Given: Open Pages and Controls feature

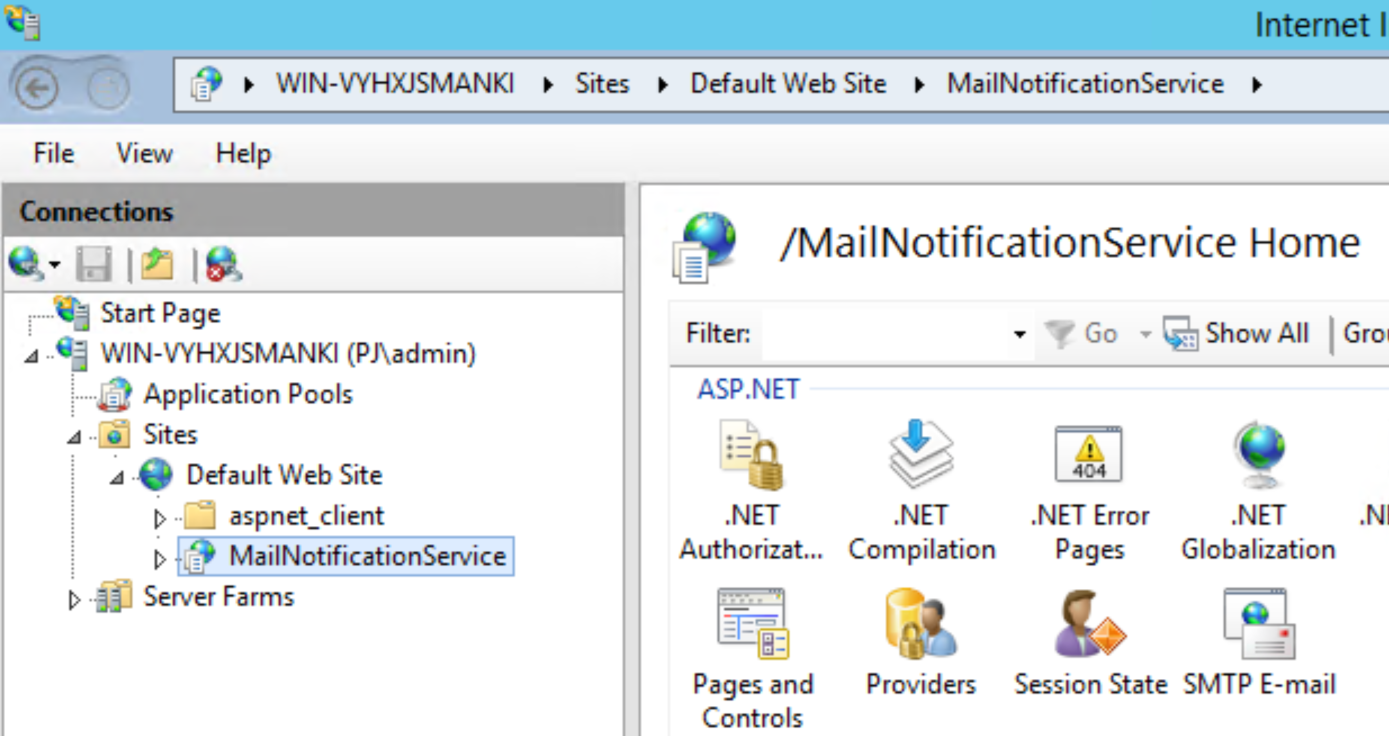Looking at the screenshot, I should (x=752, y=659).
